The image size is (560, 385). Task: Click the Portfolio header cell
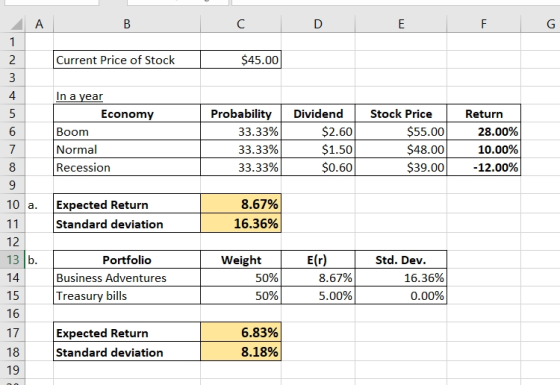tap(127, 260)
